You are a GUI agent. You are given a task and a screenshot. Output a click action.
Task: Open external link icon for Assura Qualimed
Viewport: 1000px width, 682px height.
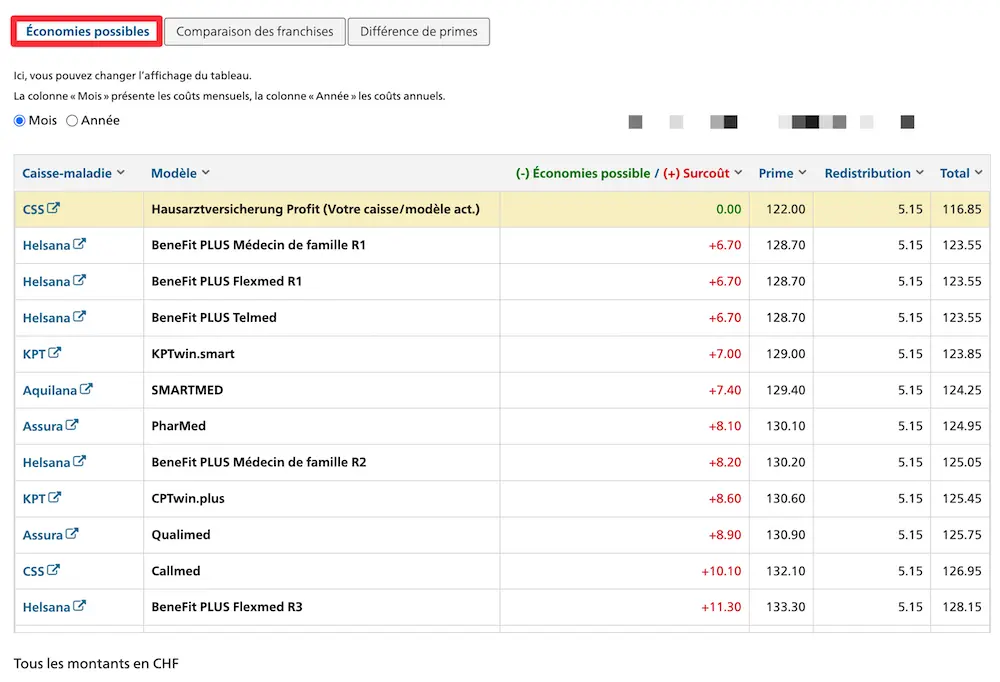(72, 534)
